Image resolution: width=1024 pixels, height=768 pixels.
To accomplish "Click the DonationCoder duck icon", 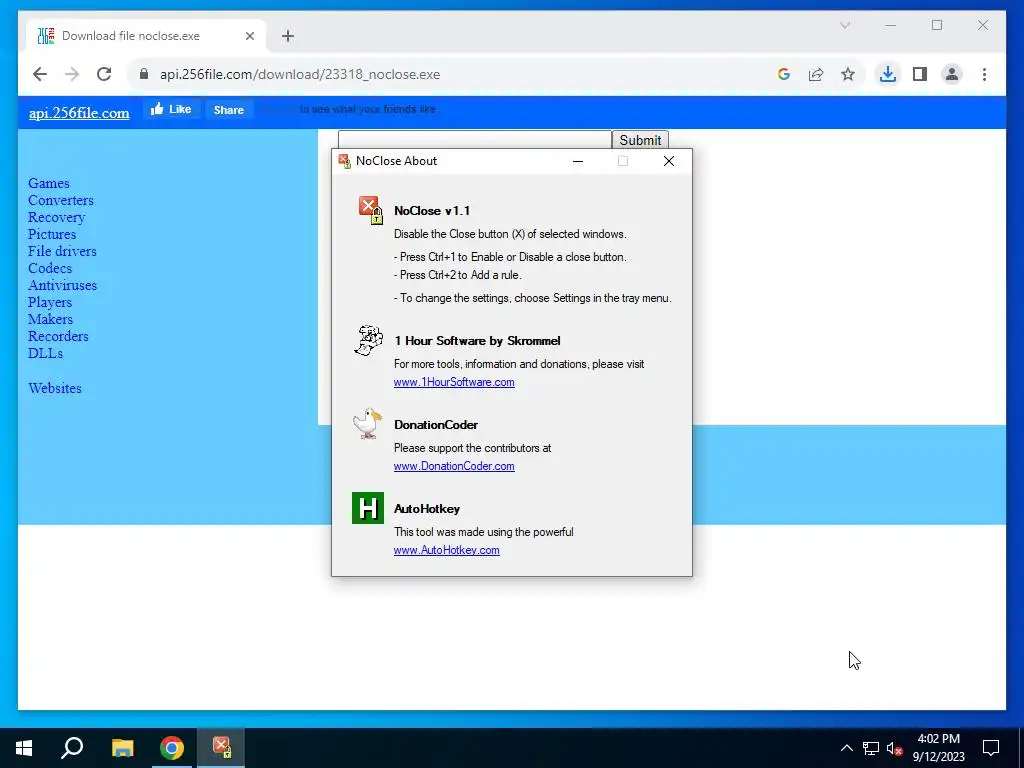I will (367, 424).
